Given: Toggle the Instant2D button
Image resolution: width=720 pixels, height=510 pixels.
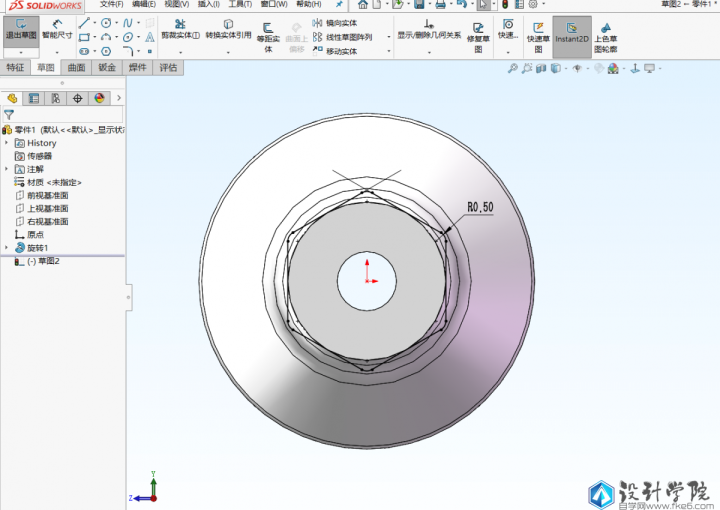Looking at the screenshot, I should [572, 34].
